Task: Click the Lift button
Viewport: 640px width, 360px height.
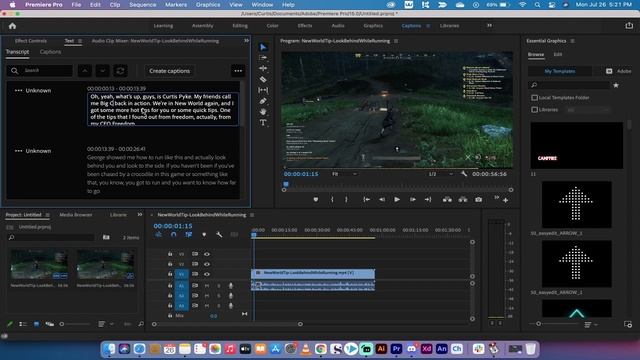Action: coord(447,200)
